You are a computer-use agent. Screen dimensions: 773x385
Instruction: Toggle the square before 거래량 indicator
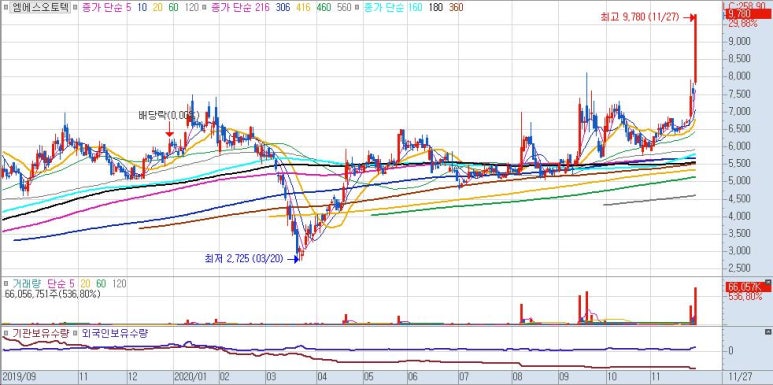point(6,284)
